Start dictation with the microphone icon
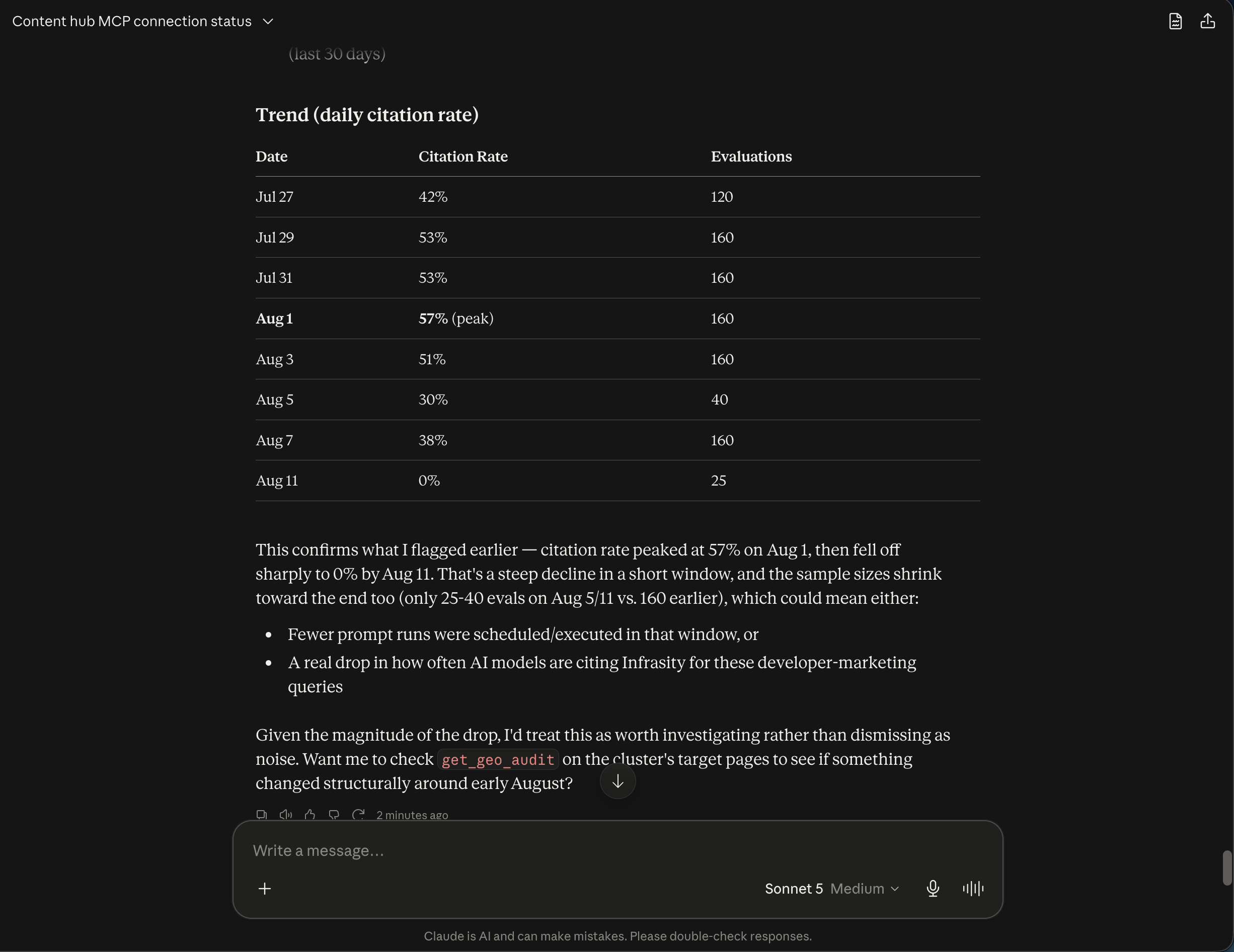This screenshot has height=952, width=1234. pos(933,889)
